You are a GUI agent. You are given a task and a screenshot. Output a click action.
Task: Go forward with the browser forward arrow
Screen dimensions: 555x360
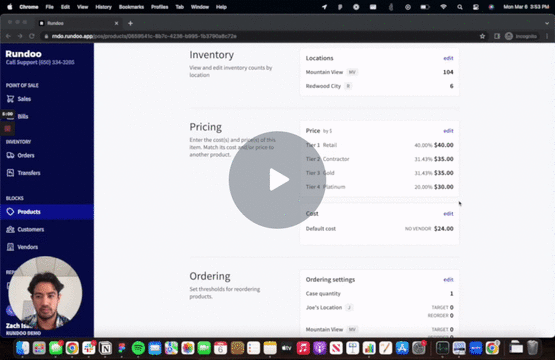click(x=20, y=36)
